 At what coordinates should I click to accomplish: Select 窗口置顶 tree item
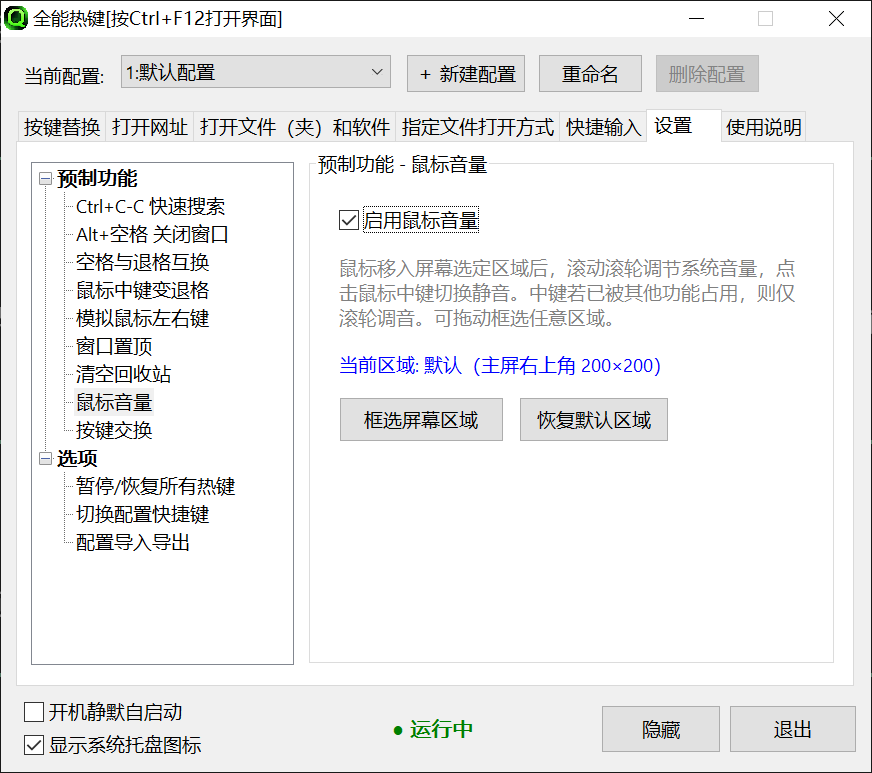[114, 346]
